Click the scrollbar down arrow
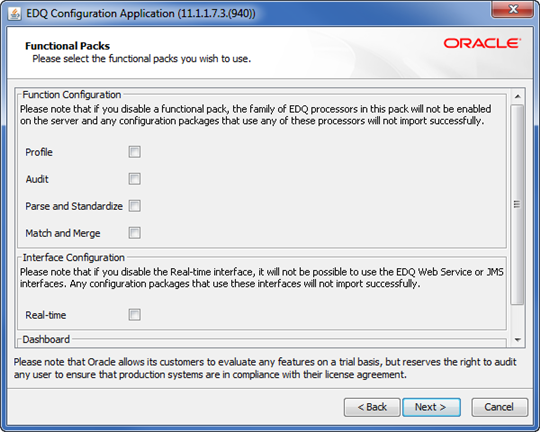This screenshot has width=540, height=432. pyautogui.click(x=517, y=340)
